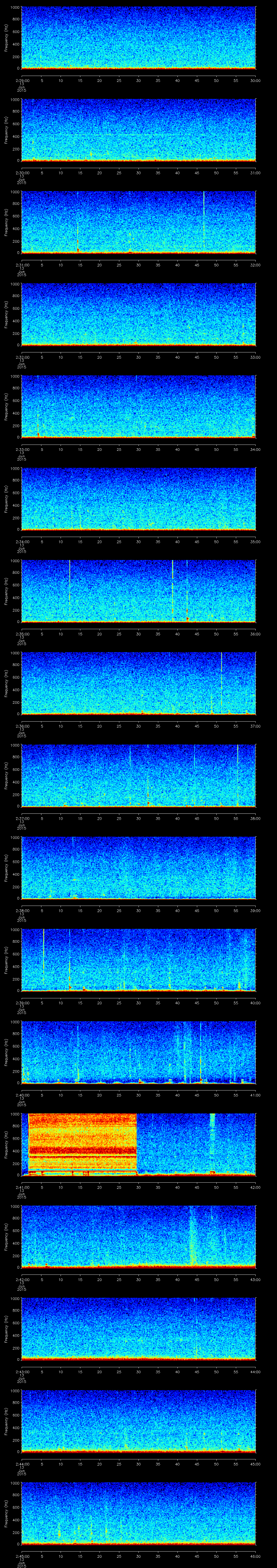Click the Frequency (Hz) axis label of the 2:29:00 spectrogram
Viewport: 277px width, 1568px height.
point(7,38)
